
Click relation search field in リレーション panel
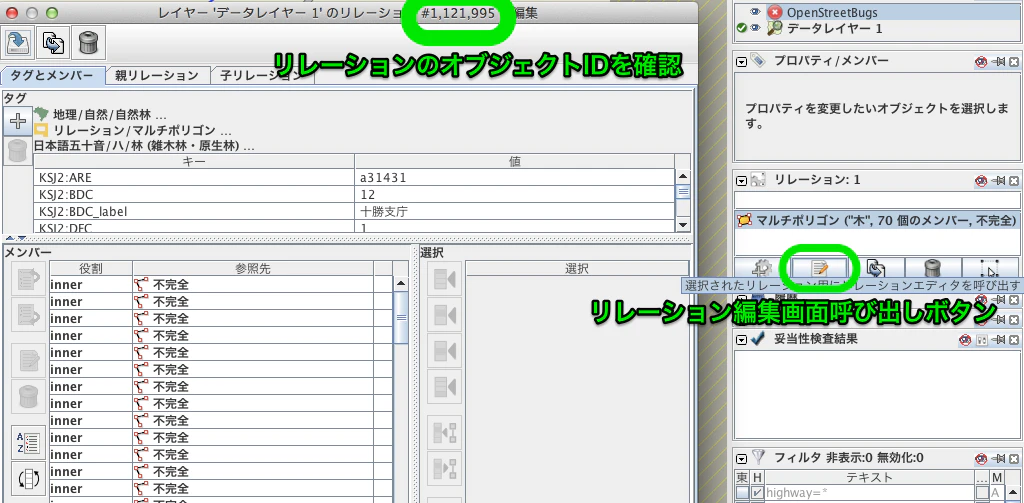click(x=876, y=200)
